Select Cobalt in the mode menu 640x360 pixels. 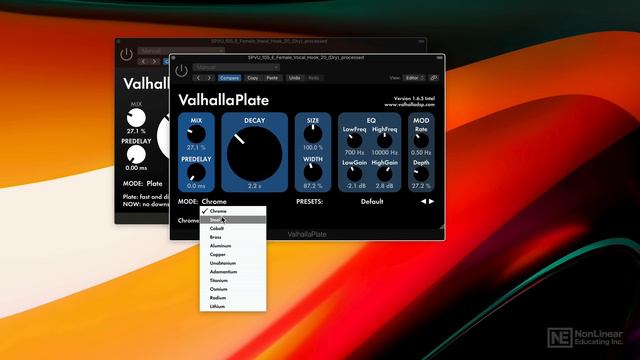(233, 229)
